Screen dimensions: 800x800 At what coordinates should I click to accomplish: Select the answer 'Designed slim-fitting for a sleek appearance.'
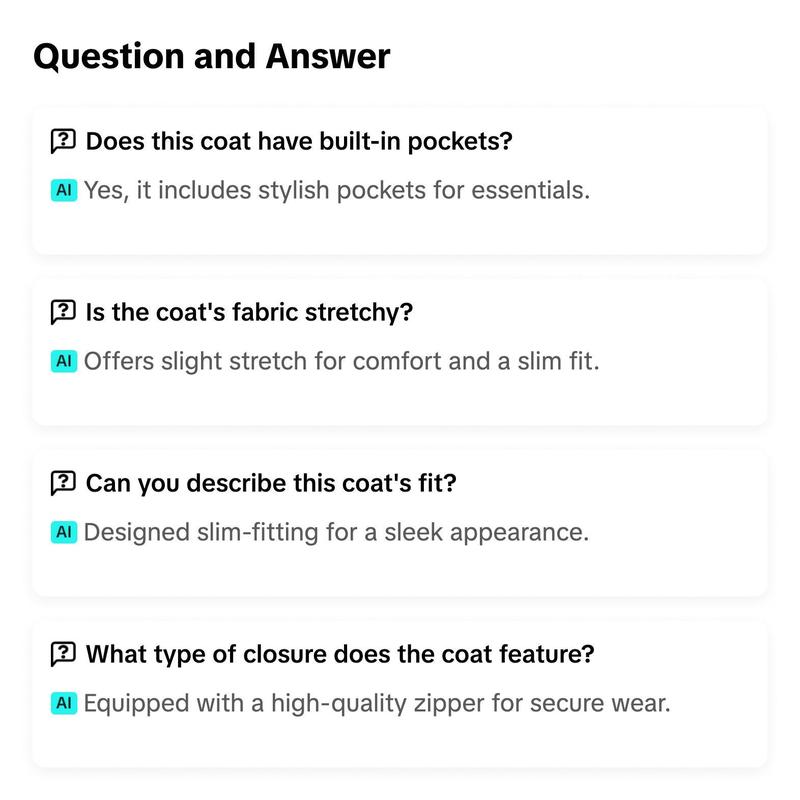336,532
